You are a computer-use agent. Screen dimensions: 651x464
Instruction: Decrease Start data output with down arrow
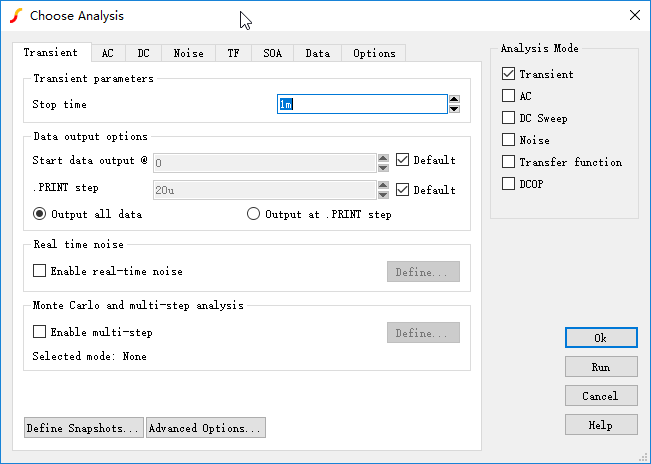383,168
